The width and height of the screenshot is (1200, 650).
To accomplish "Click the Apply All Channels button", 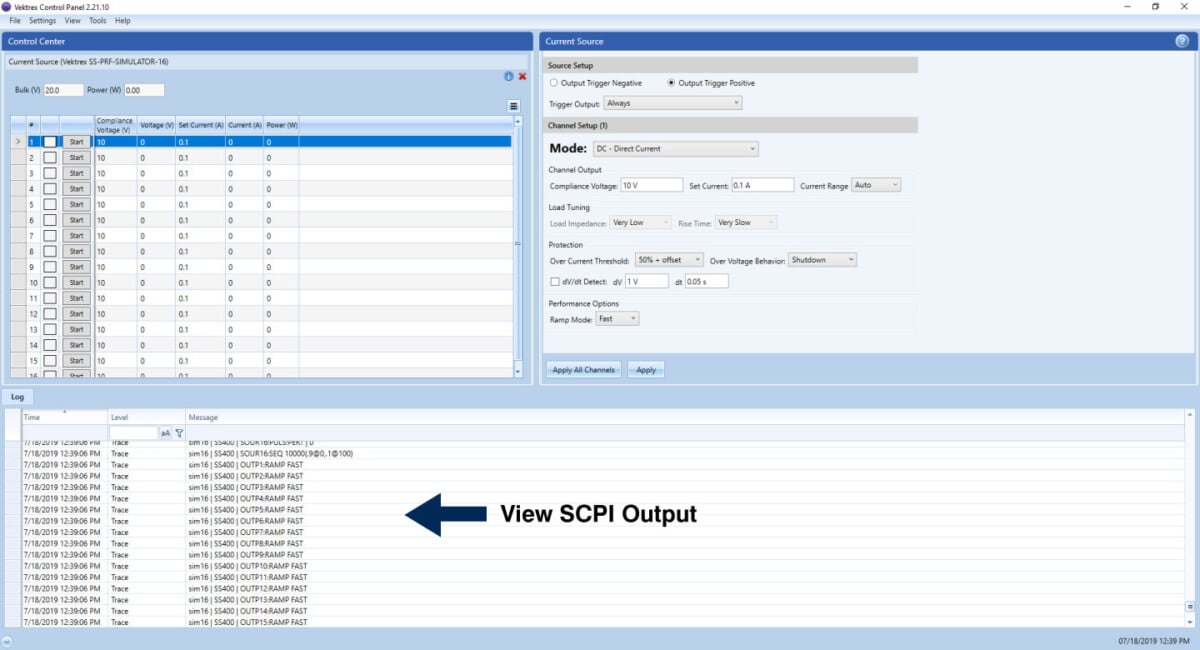I will click(584, 370).
